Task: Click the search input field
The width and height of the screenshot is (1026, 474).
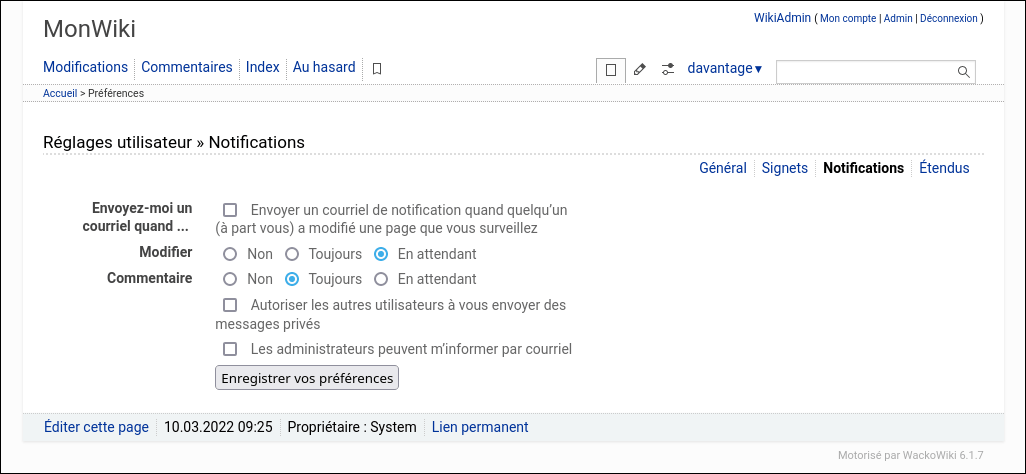Action: click(x=864, y=72)
